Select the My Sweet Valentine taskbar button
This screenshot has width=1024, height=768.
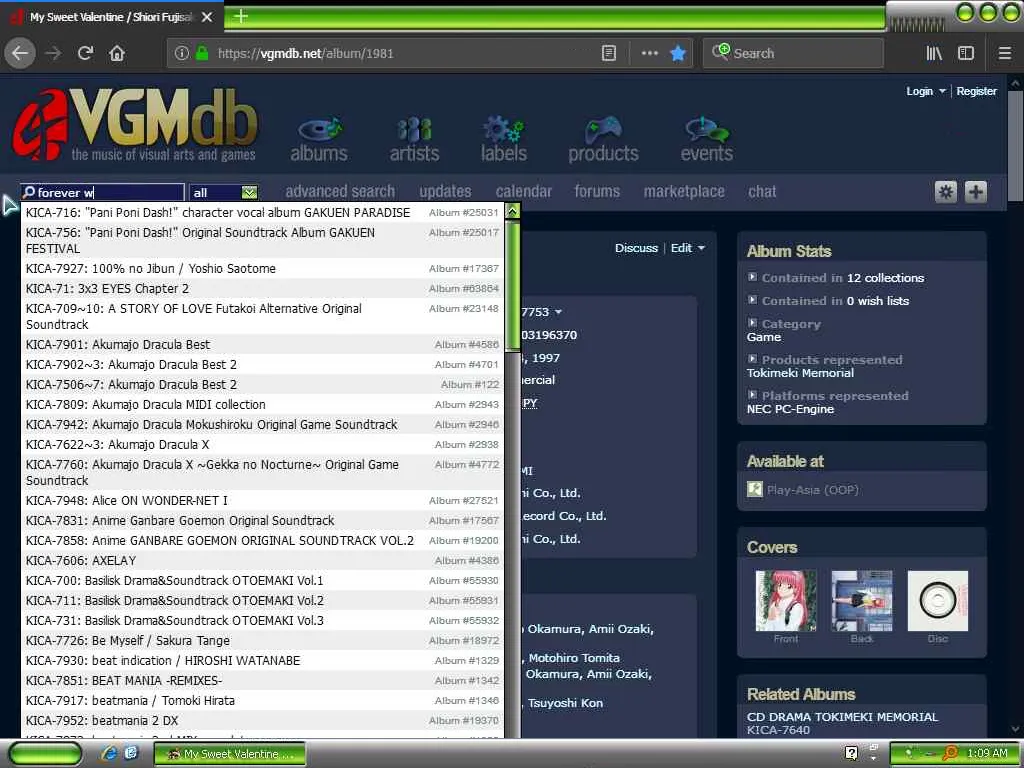(x=230, y=754)
